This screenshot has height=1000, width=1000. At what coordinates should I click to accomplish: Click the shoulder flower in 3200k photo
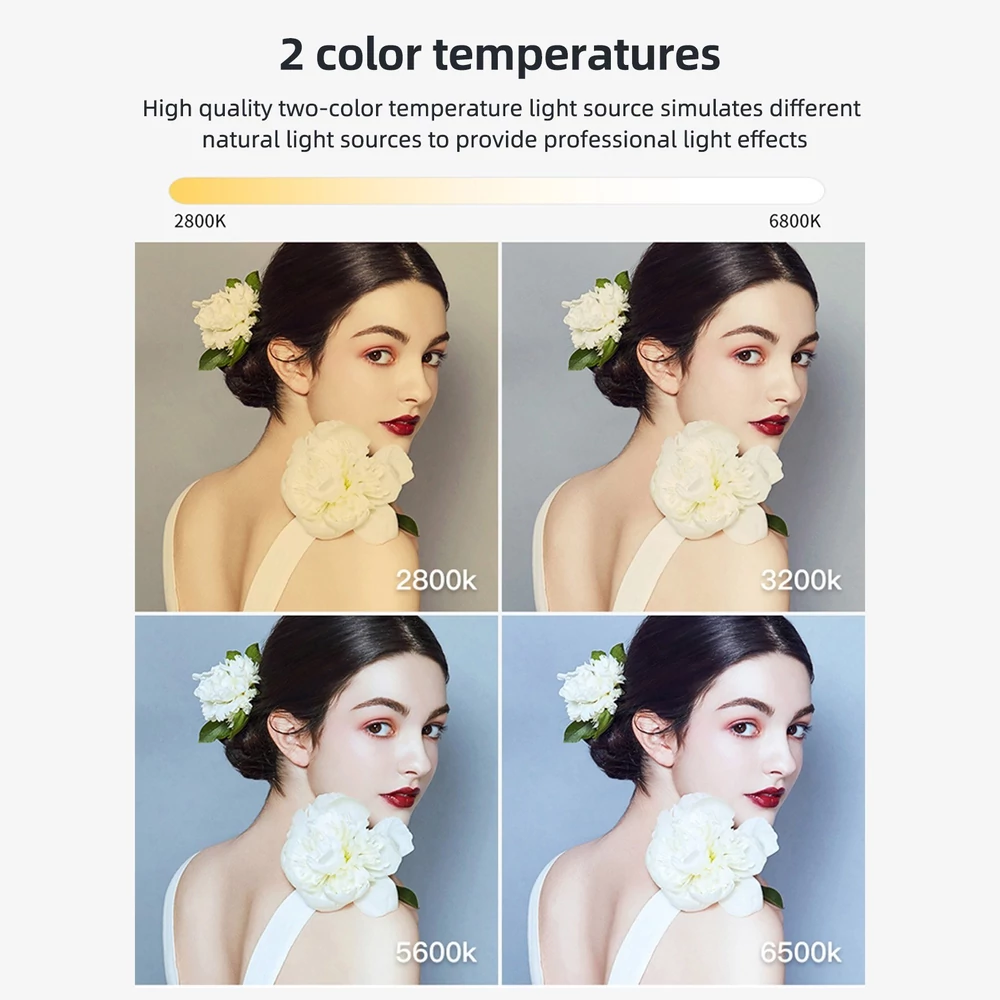point(716,480)
